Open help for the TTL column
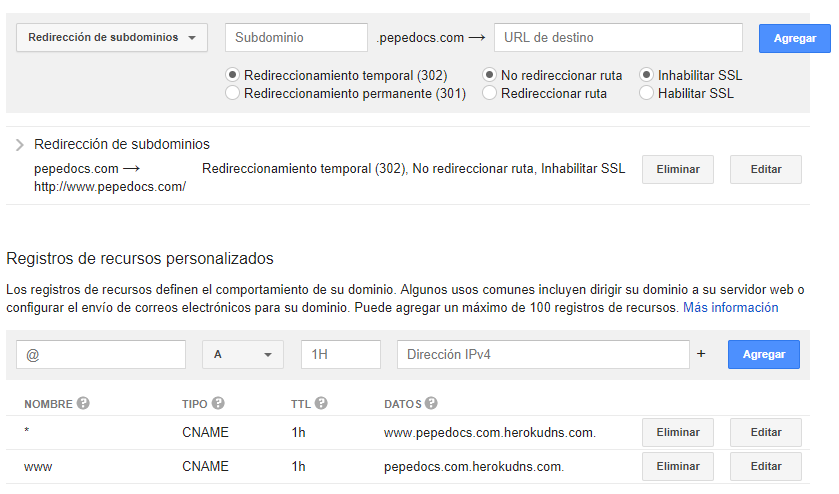839x494 pixels. point(321,403)
